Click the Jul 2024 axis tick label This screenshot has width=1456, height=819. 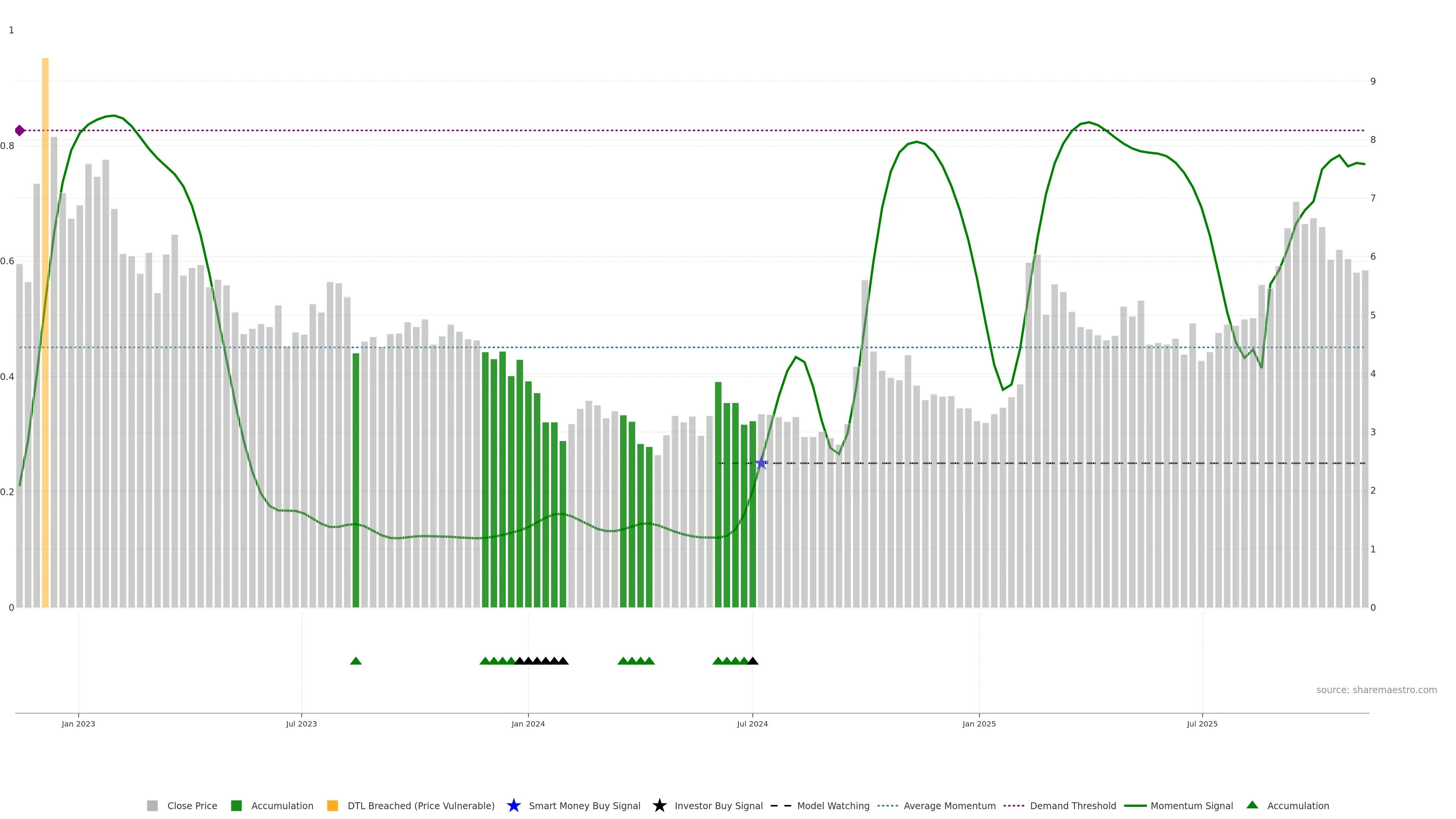(752, 724)
